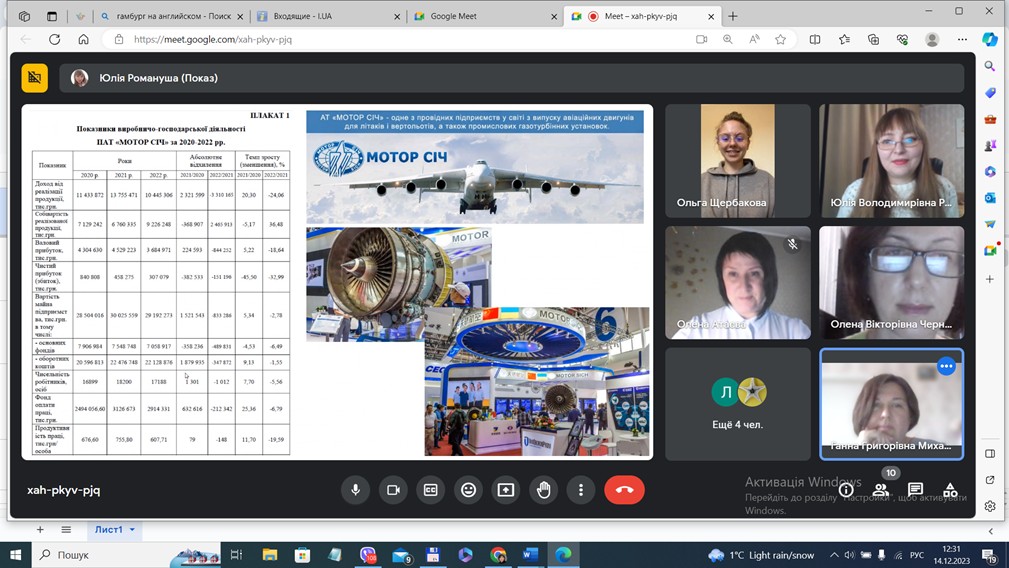Select the Ольга Щербакова video tile
This screenshot has width=1009, height=568.
click(737, 160)
